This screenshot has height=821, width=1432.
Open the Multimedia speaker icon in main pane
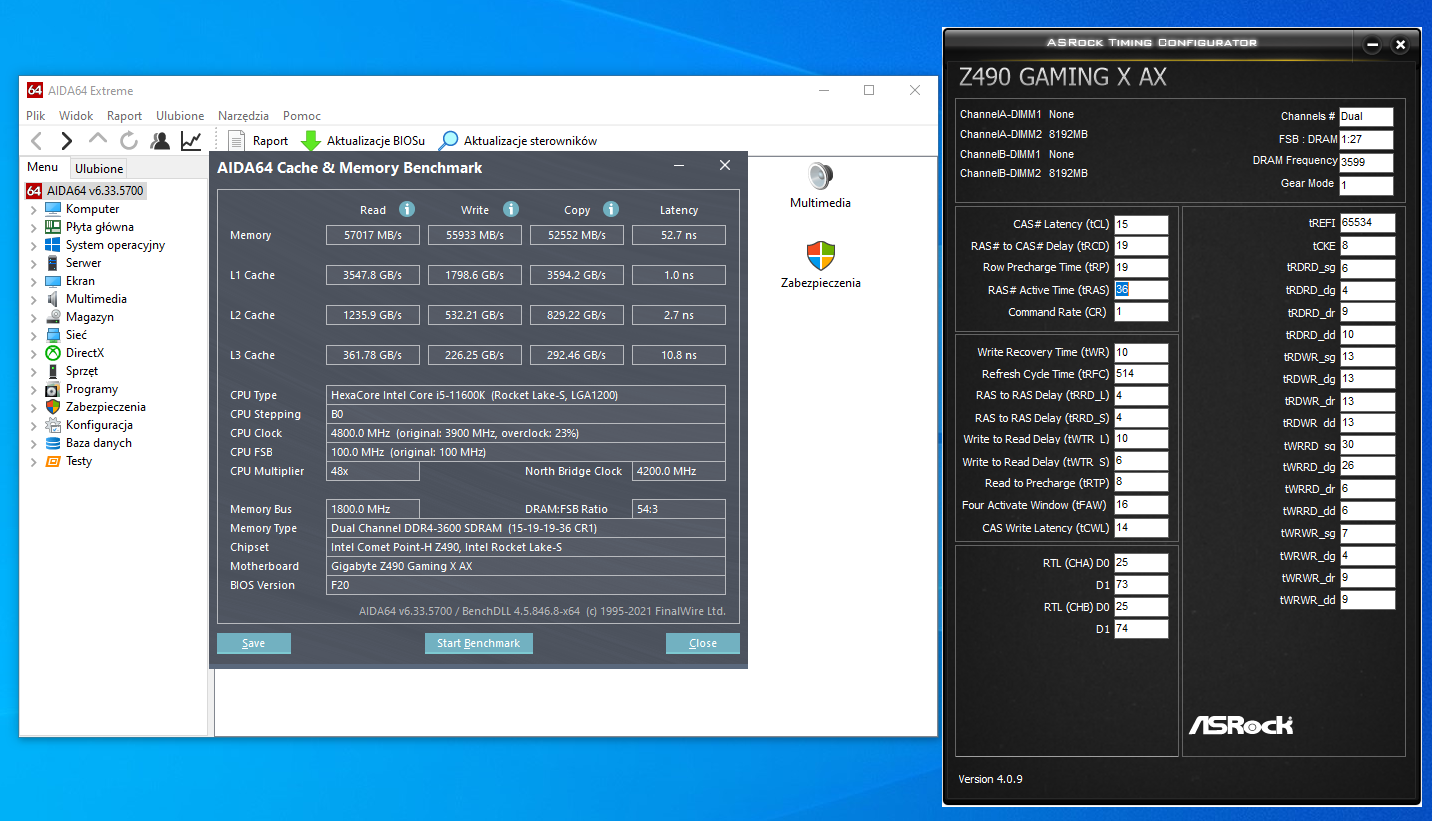820,176
